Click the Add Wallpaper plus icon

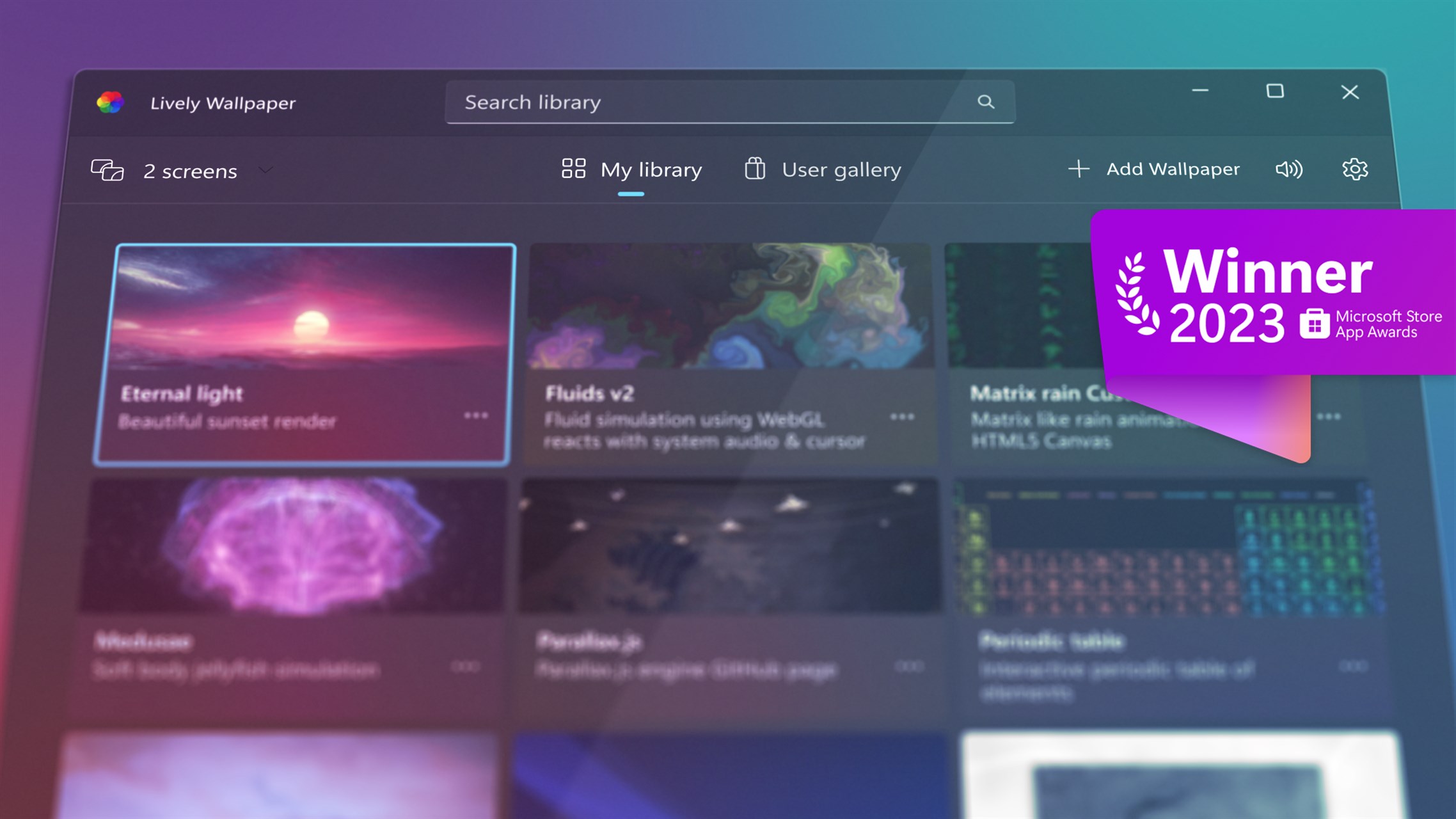click(1079, 169)
